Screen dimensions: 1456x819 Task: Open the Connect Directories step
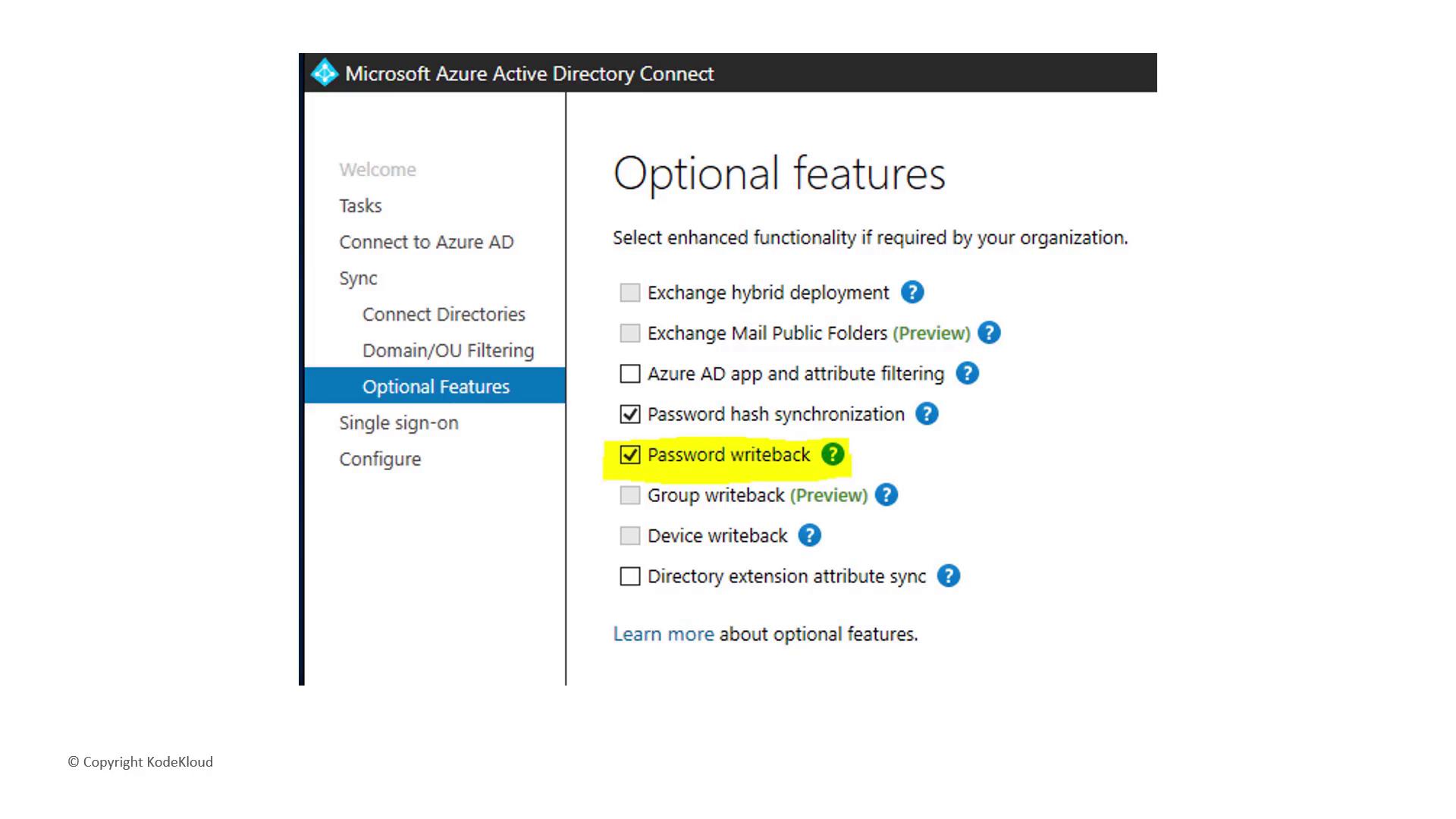(x=444, y=314)
